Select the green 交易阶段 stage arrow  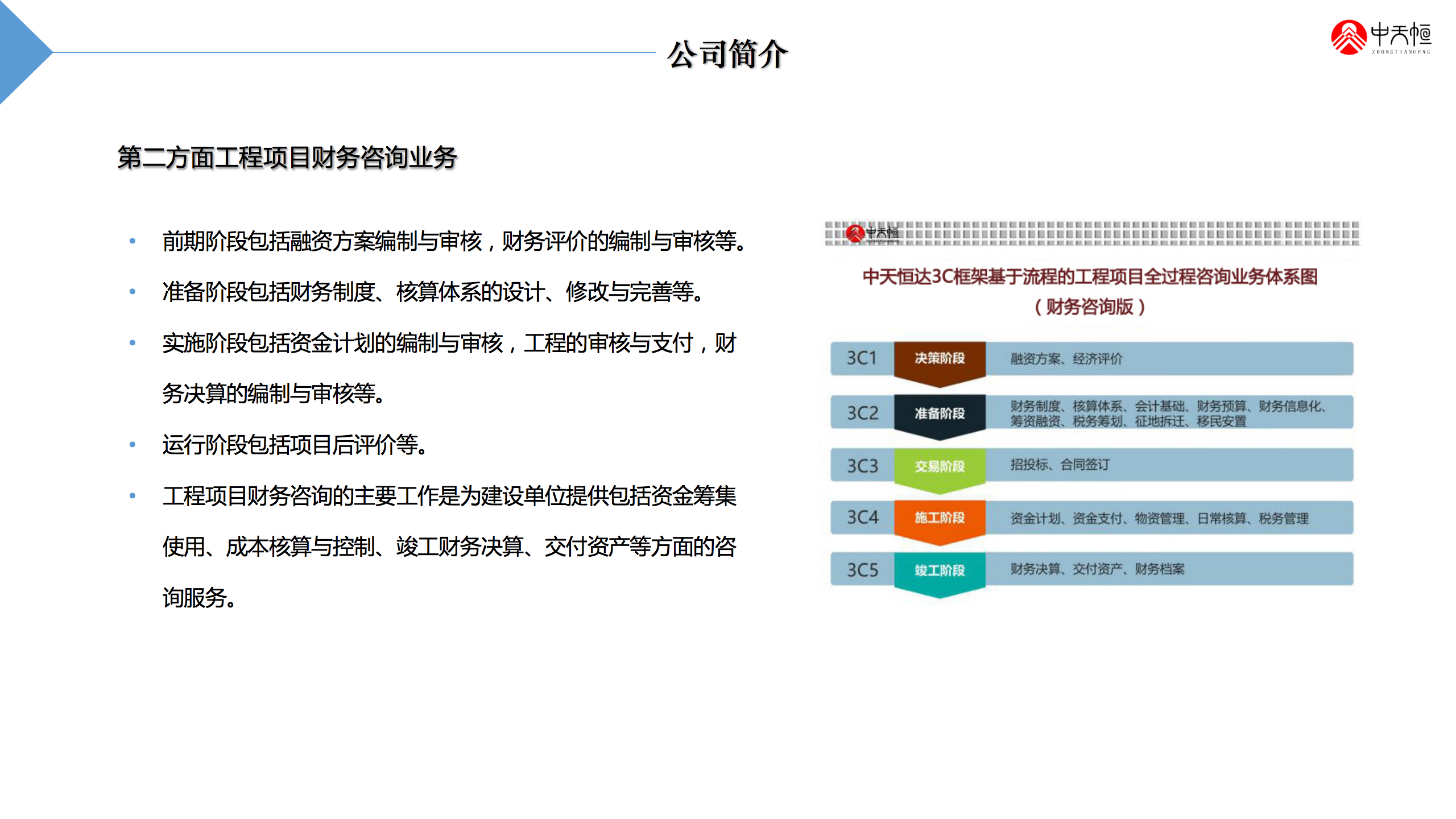(x=939, y=467)
